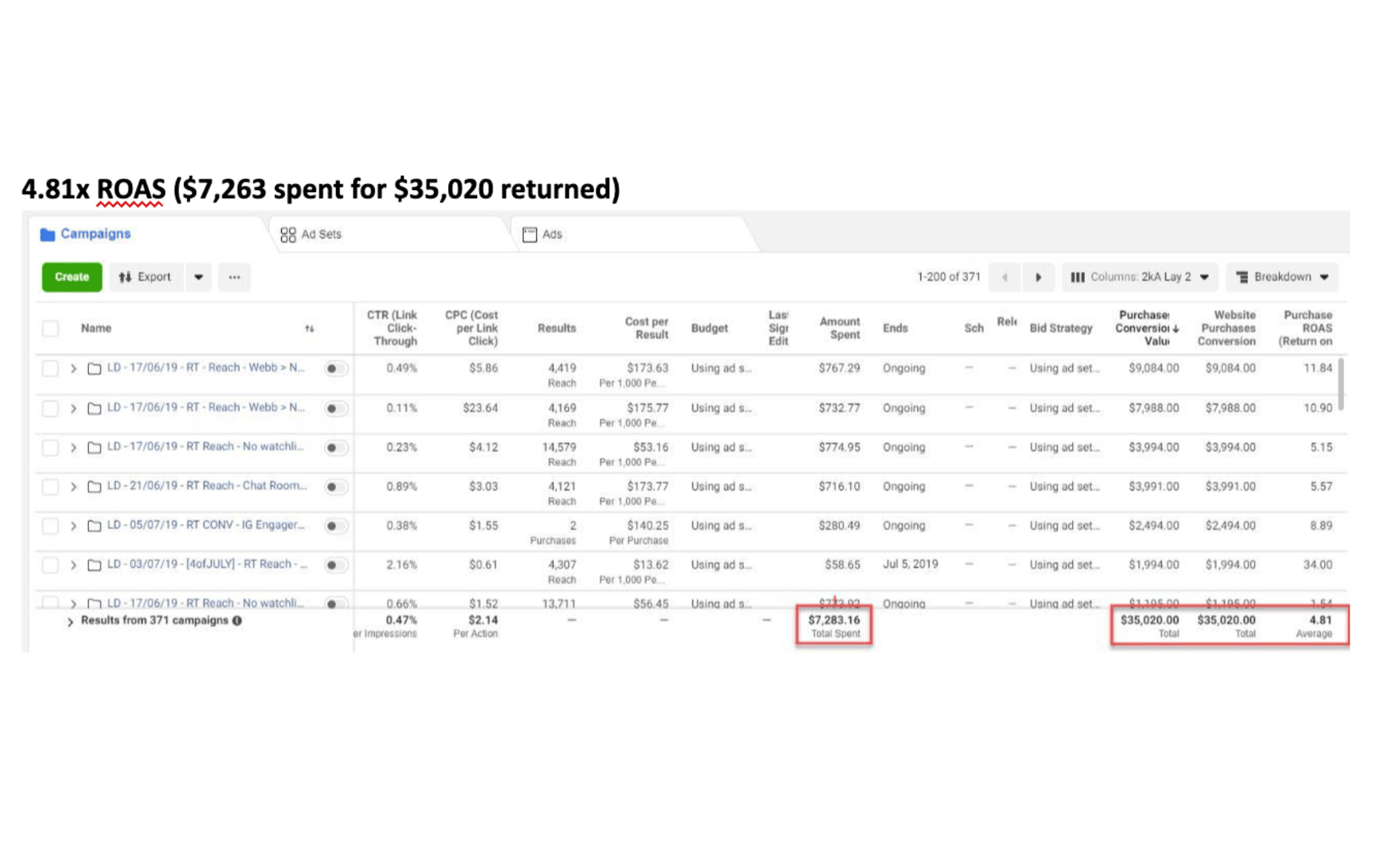1380x868 pixels.
Task: Open the Columns: 2kA Lay 2 dropdown
Action: pos(1139,277)
